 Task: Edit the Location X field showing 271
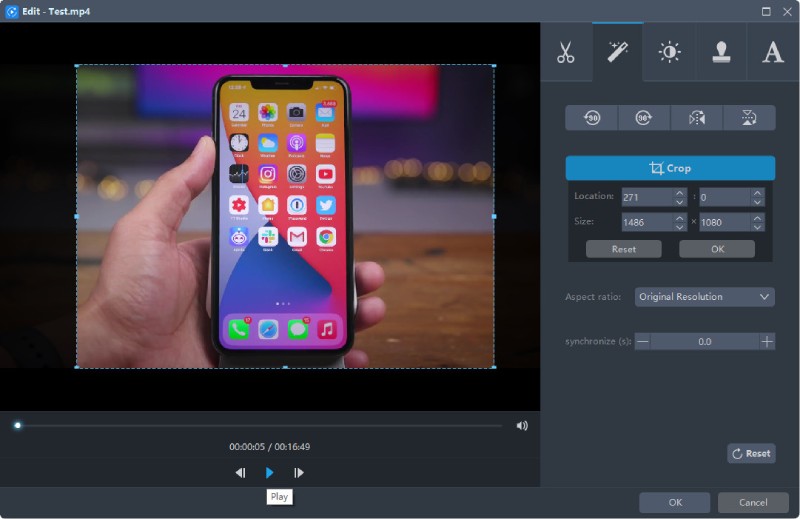[647, 197]
